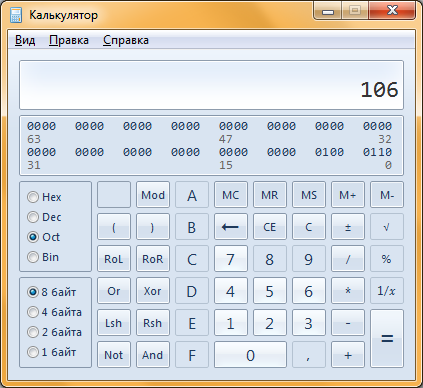Choose the 1 байт word size

coord(51,352)
